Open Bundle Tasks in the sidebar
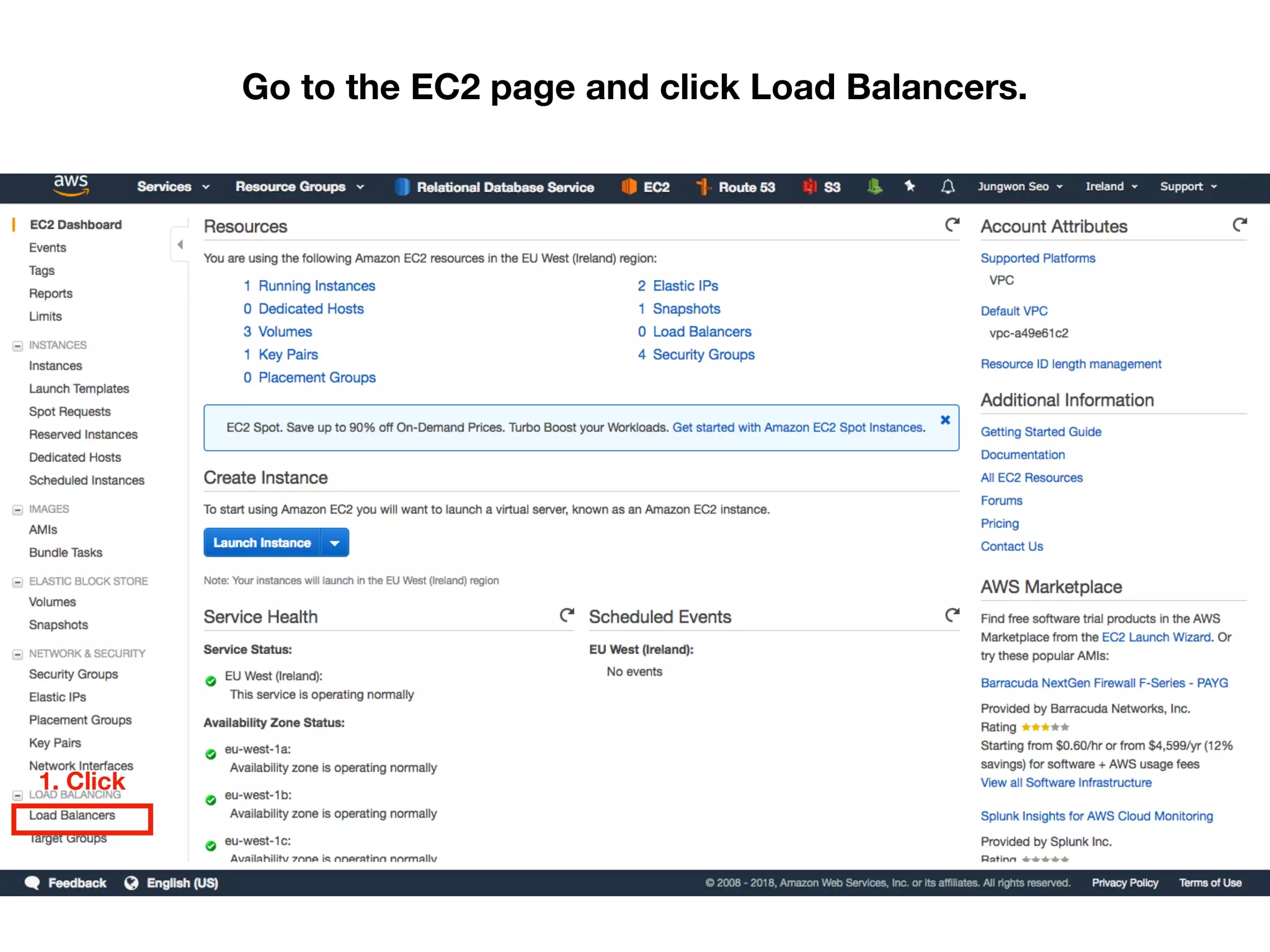 66,552
